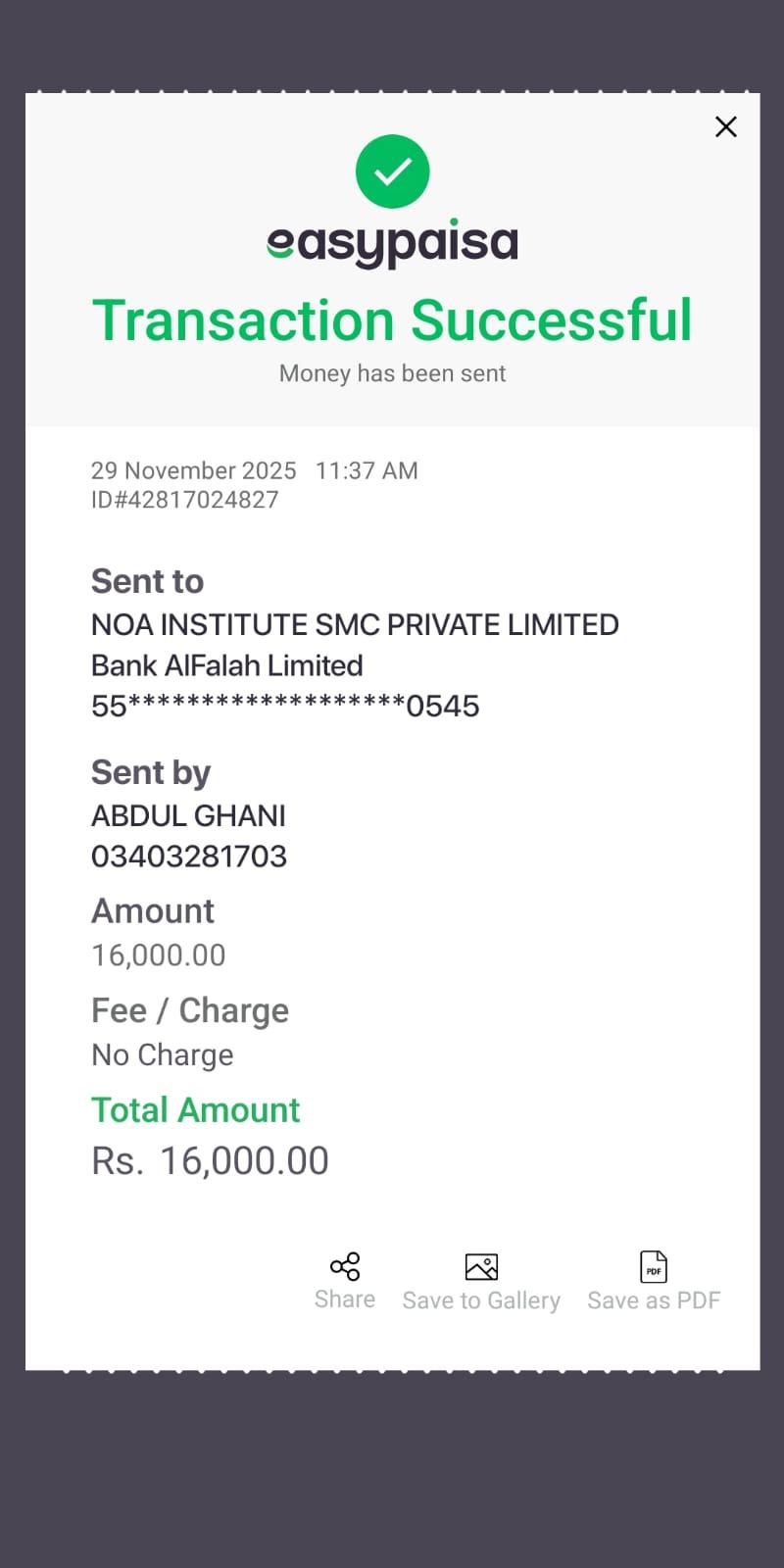Tap the Total Amount Rs. 16,000.00

[x=210, y=1160]
